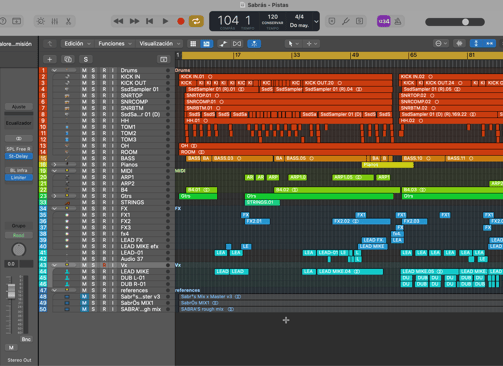This screenshot has height=366, width=503.
Task: Open the Visualización menu
Action: coord(160,44)
